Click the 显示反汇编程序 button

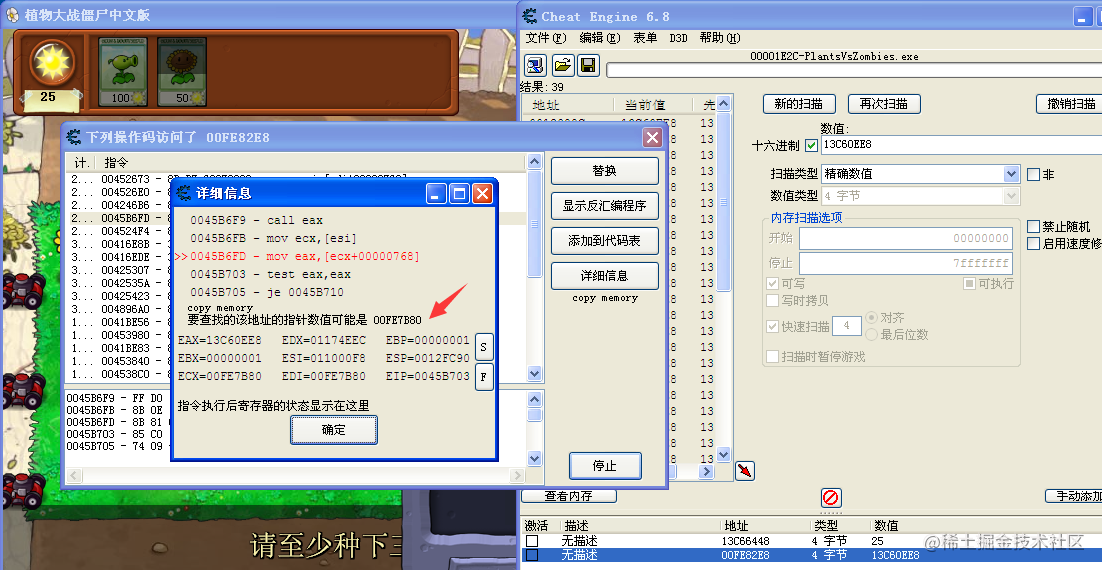tap(604, 206)
